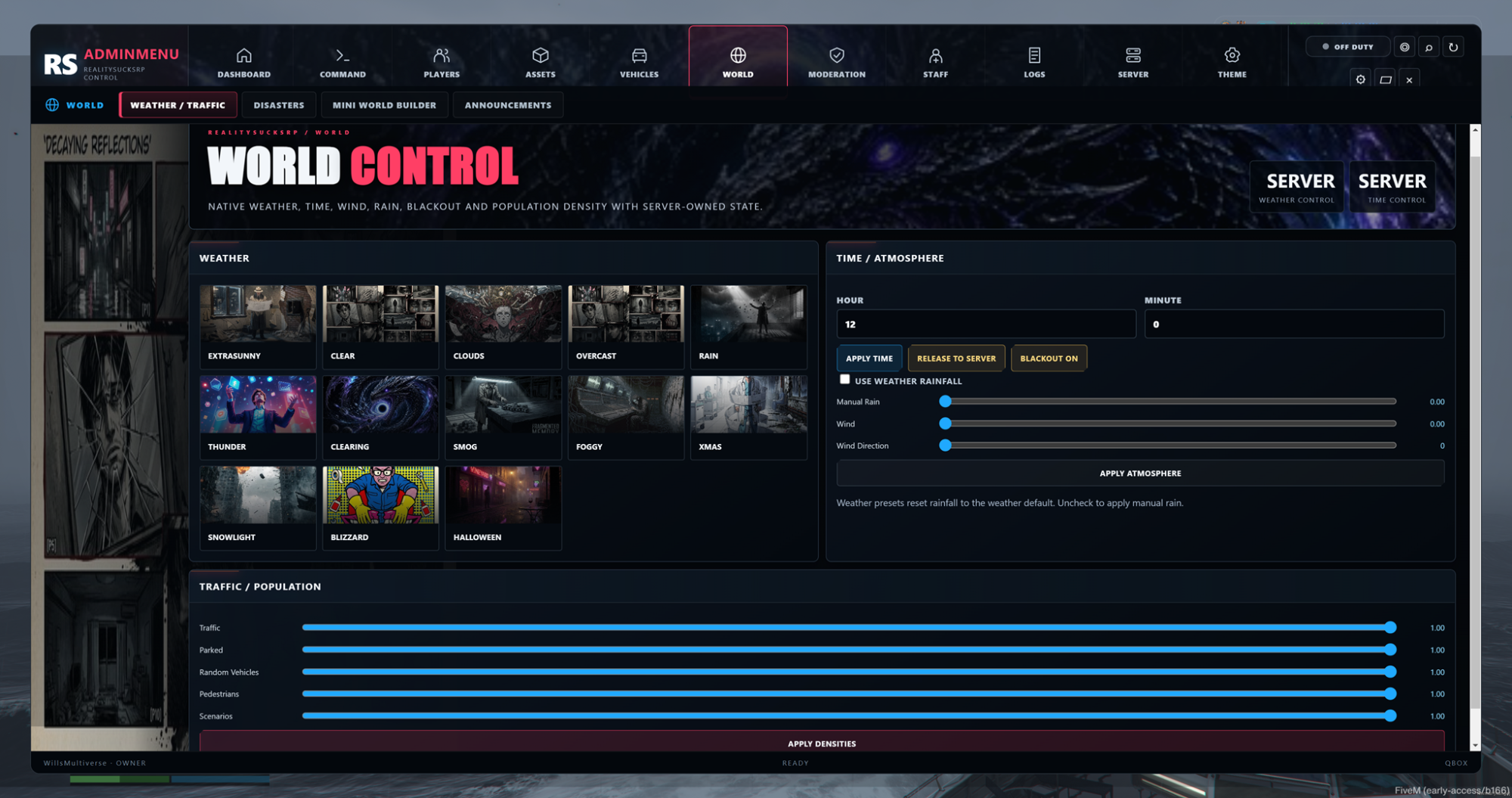
Task: Go to the Staff section
Action: [x=935, y=63]
